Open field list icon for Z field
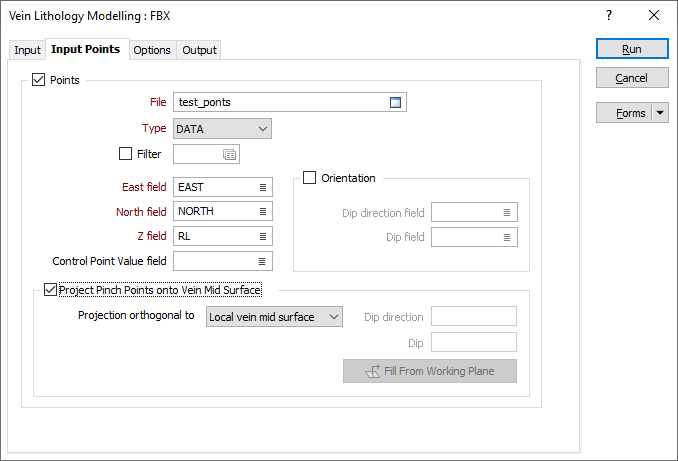Screen dimensions: 678x461 point(262,237)
